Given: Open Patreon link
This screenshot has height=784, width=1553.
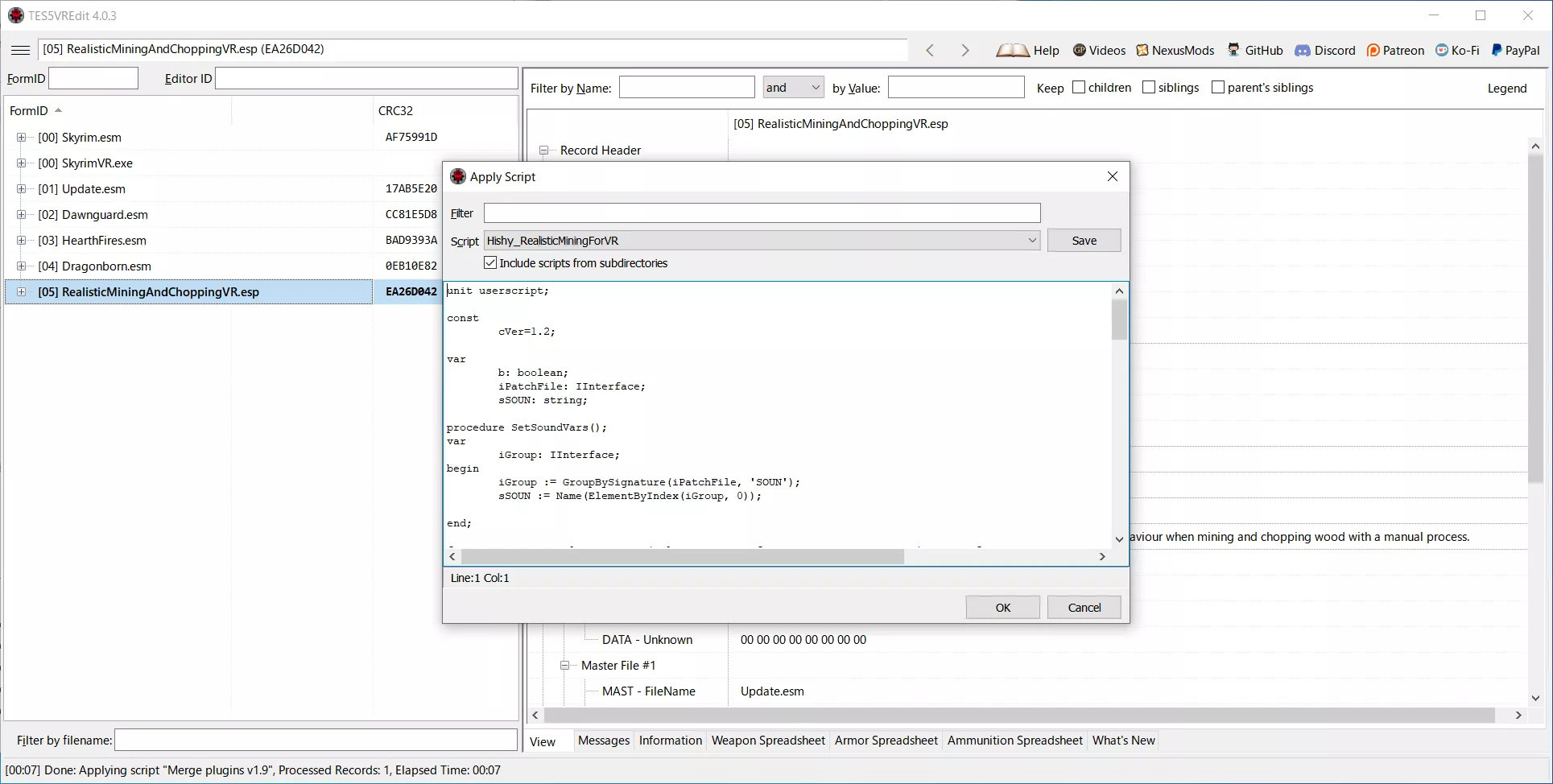Looking at the screenshot, I should (1395, 50).
